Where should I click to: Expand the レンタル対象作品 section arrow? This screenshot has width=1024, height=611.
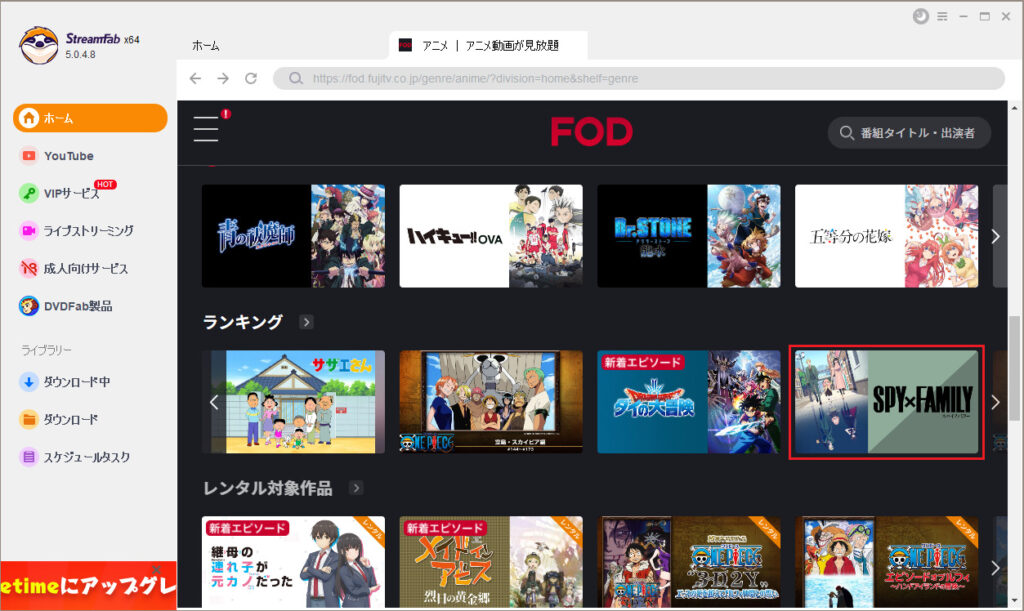coord(356,488)
